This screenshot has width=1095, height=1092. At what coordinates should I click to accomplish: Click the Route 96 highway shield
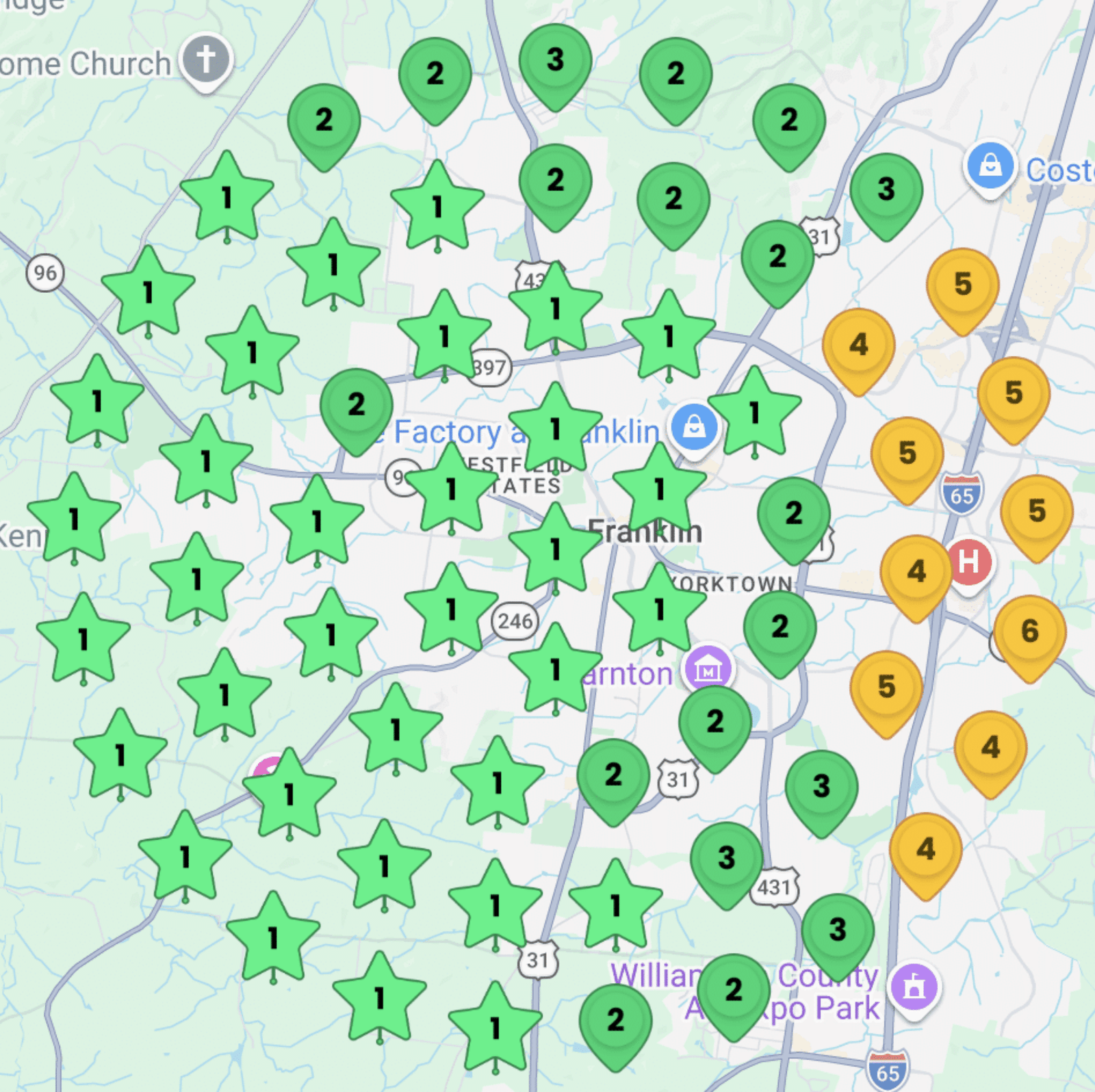click(x=45, y=273)
